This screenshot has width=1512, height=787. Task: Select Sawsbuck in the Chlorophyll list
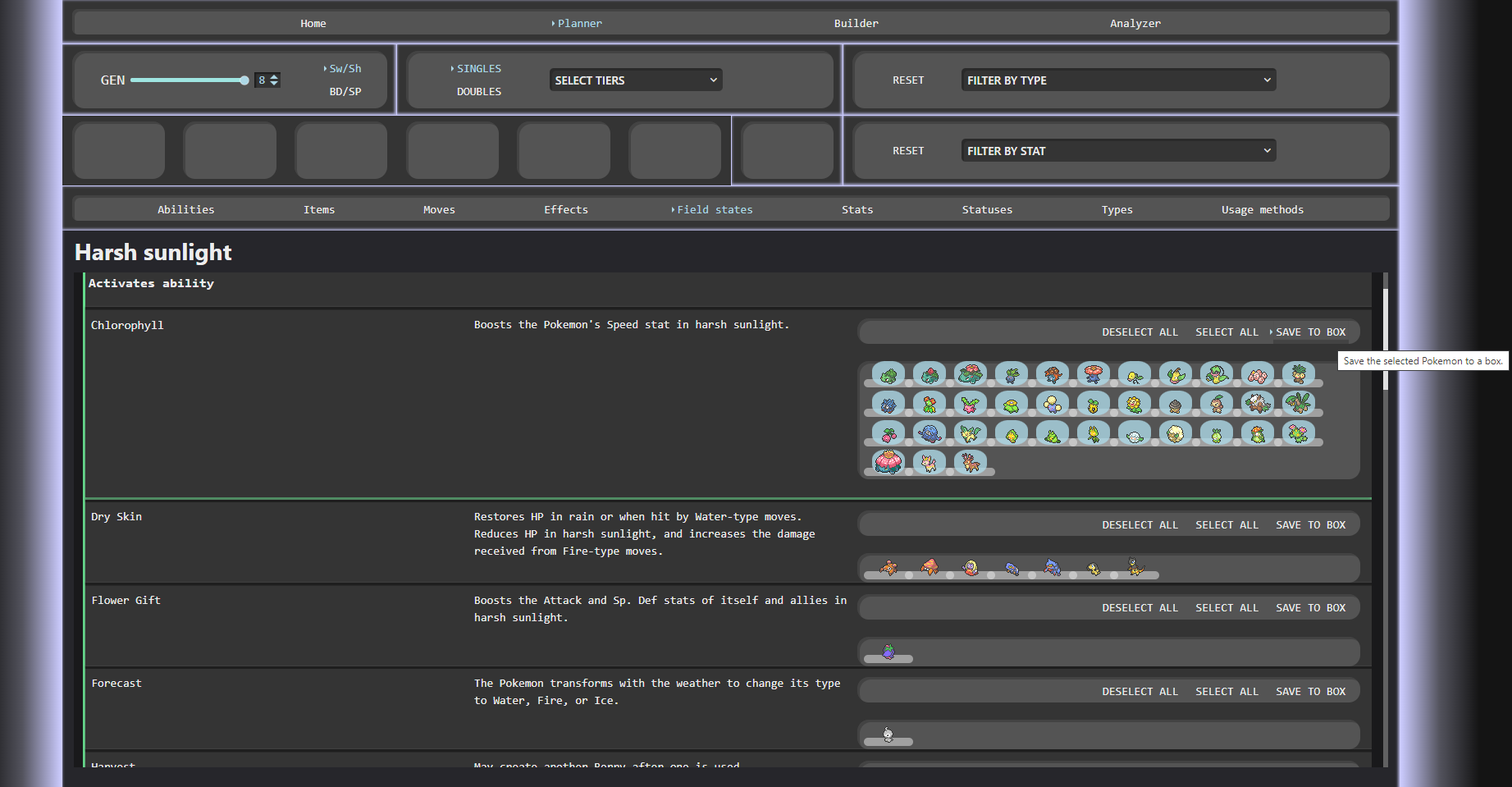click(971, 462)
